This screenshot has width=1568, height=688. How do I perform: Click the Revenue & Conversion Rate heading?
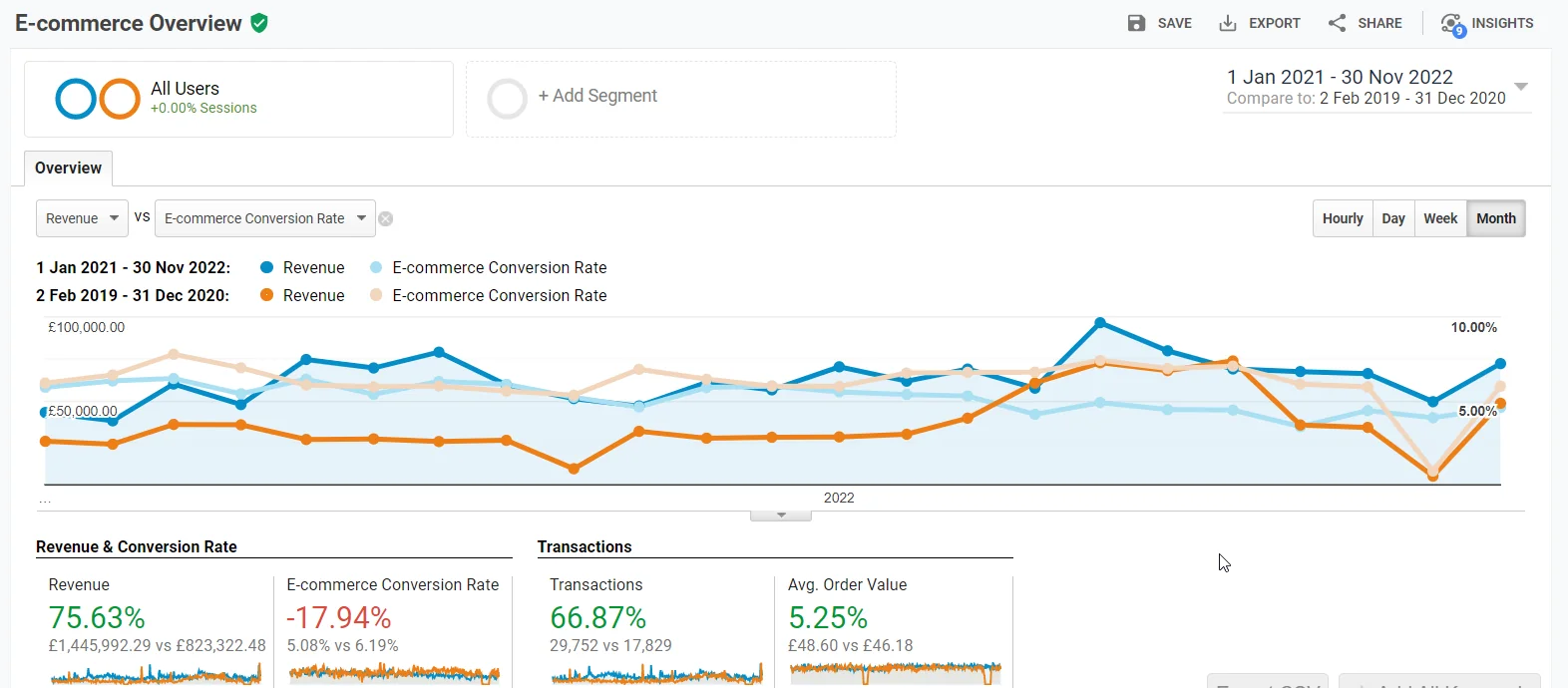tap(137, 546)
